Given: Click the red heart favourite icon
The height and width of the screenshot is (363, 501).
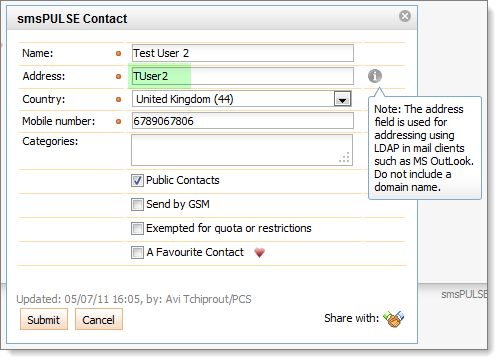Looking at the screenshot, I should [259, 253].
